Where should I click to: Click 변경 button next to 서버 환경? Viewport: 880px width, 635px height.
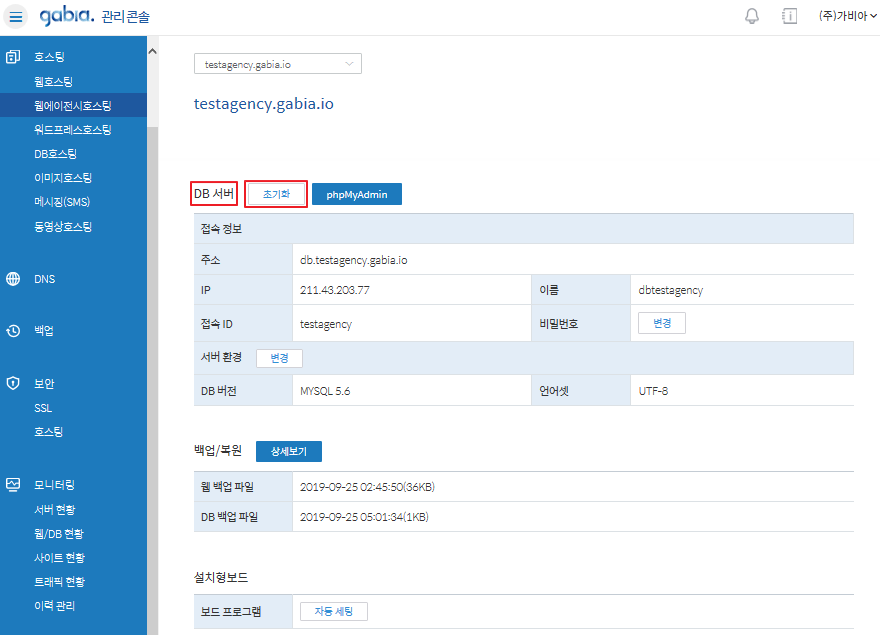[279, 358]
